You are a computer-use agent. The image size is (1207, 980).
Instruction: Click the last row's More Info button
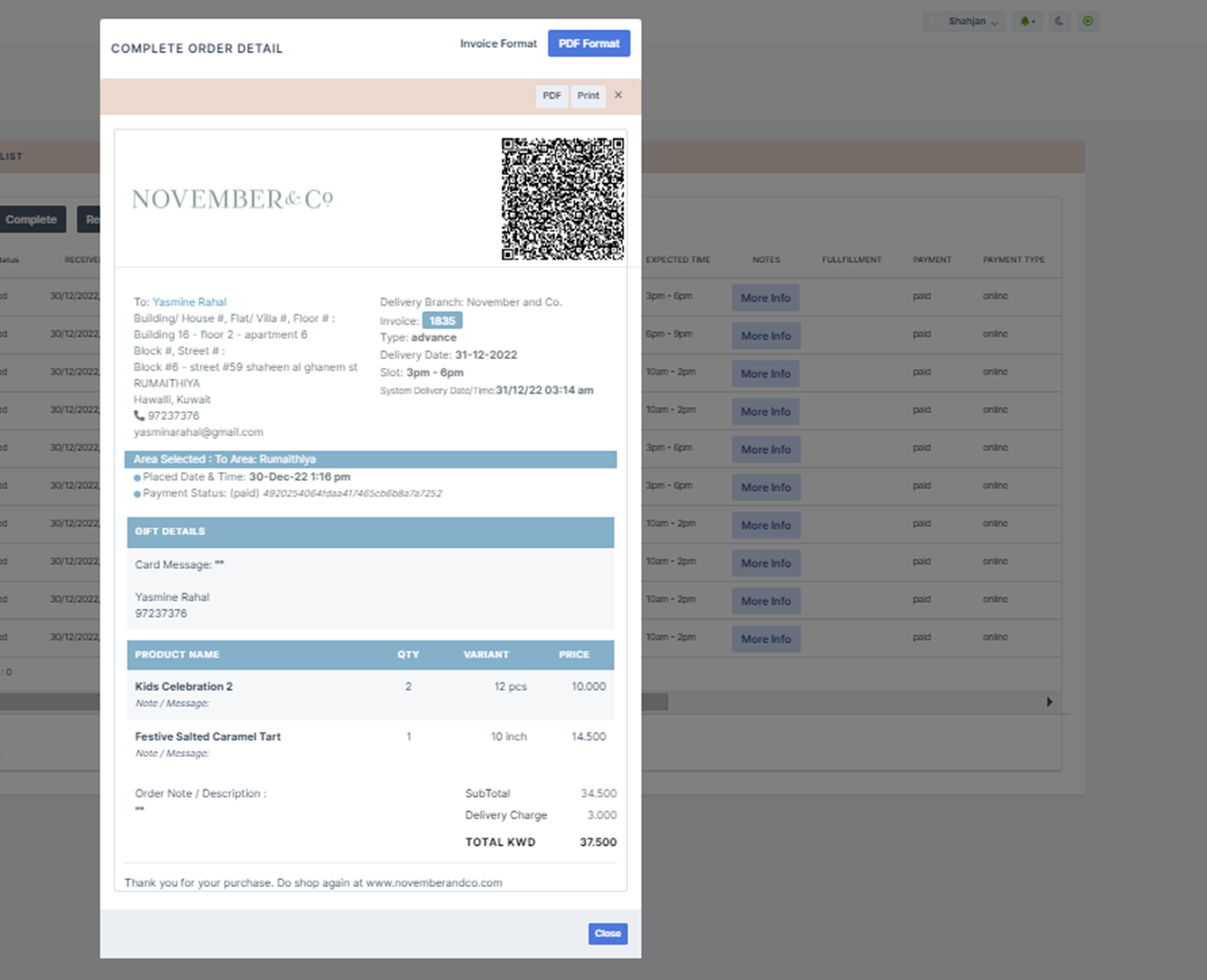pyautogui.click(x=765, y=639)
